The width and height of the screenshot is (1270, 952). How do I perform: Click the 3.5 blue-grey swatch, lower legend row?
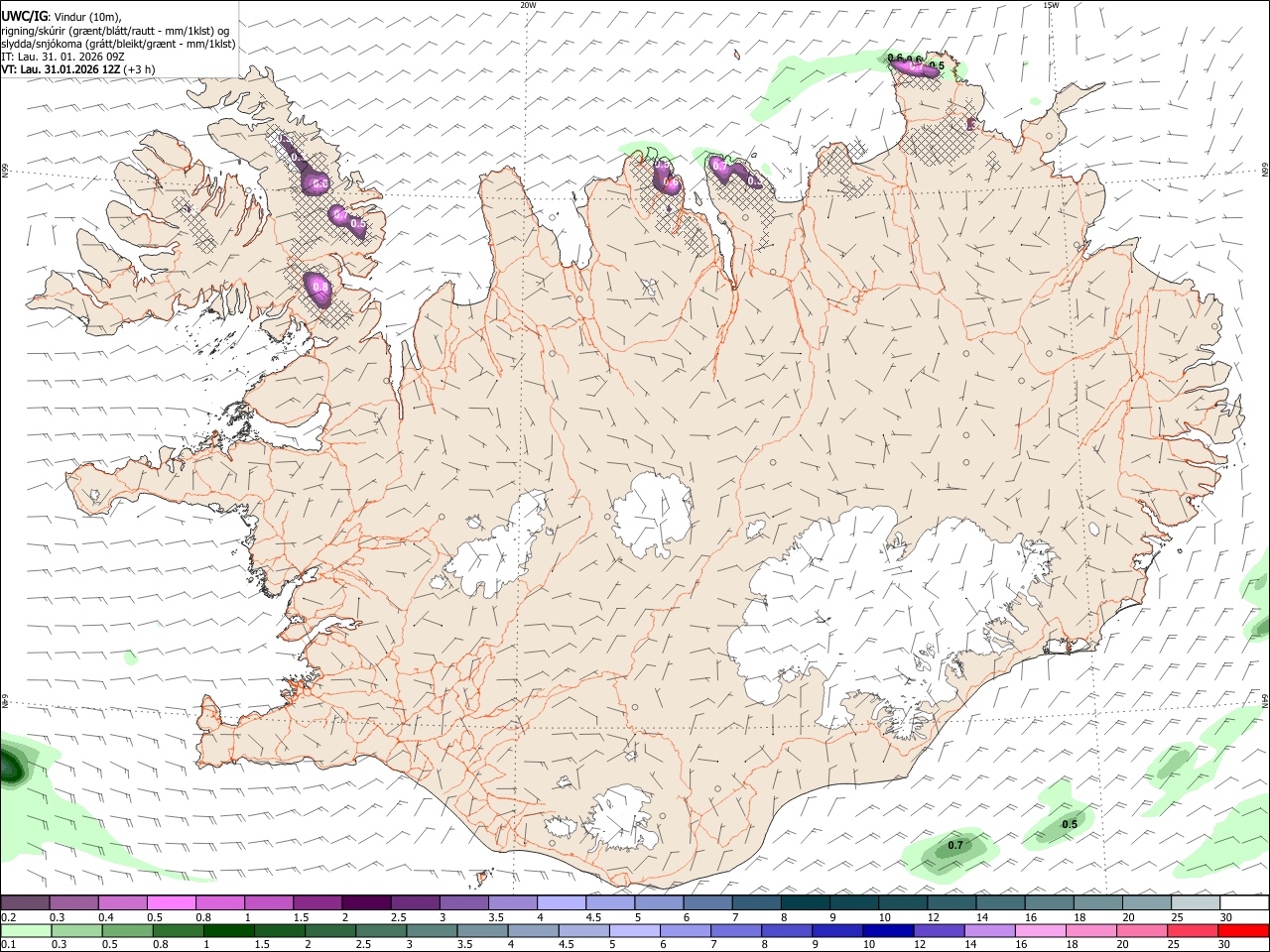(482, 930)
